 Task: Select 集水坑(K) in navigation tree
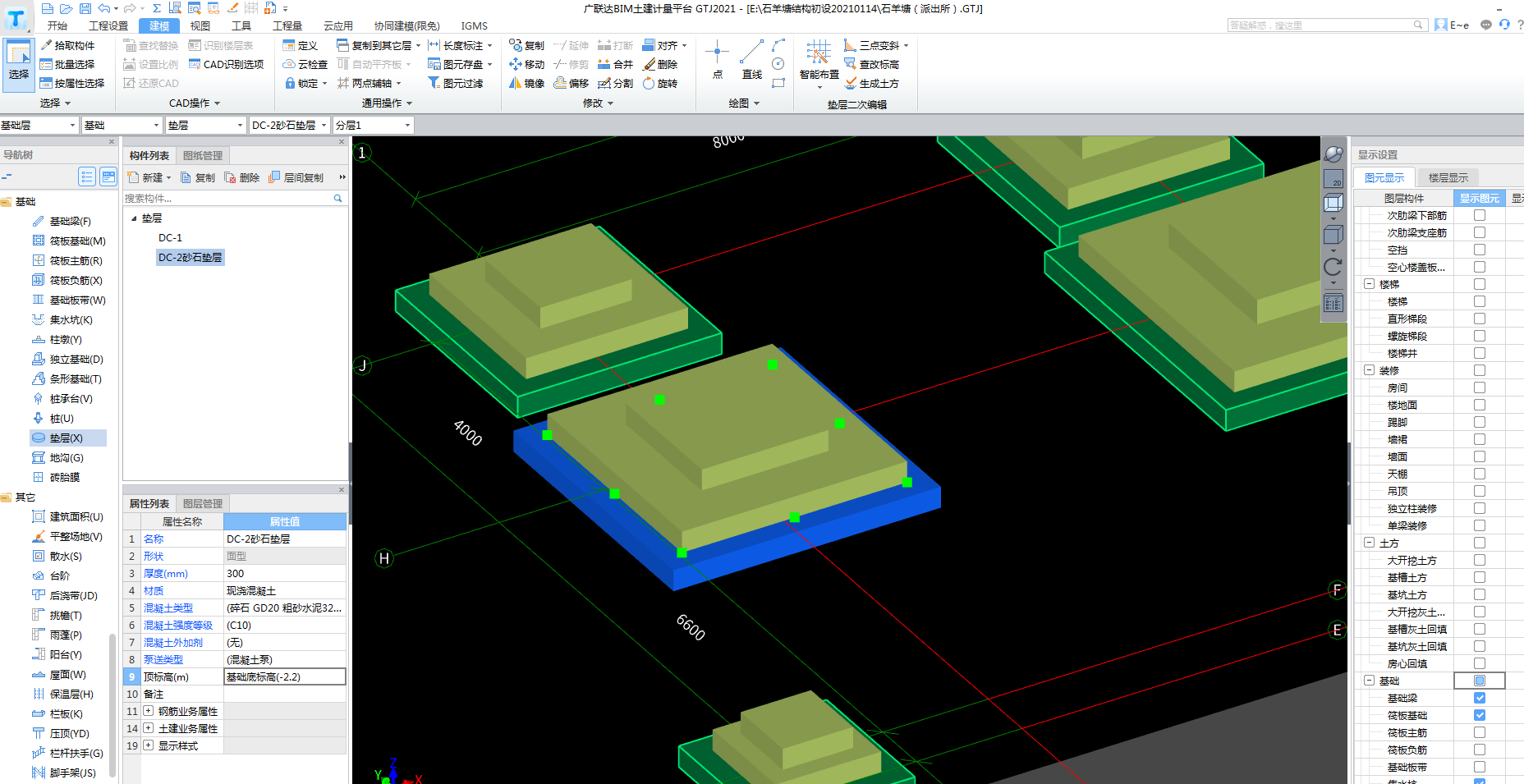pos(62,320)
